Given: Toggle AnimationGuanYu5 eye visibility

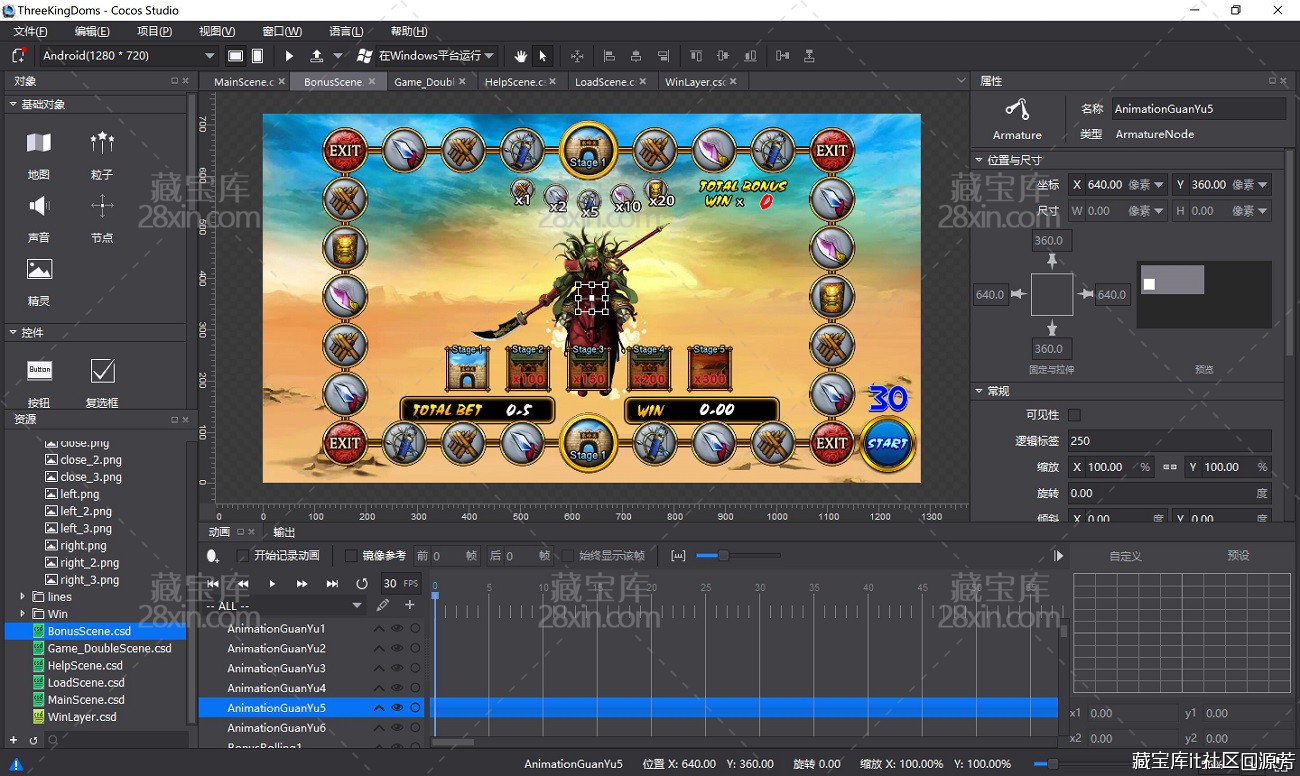Looking at the screenshot, I should click(x=397, y=708).
